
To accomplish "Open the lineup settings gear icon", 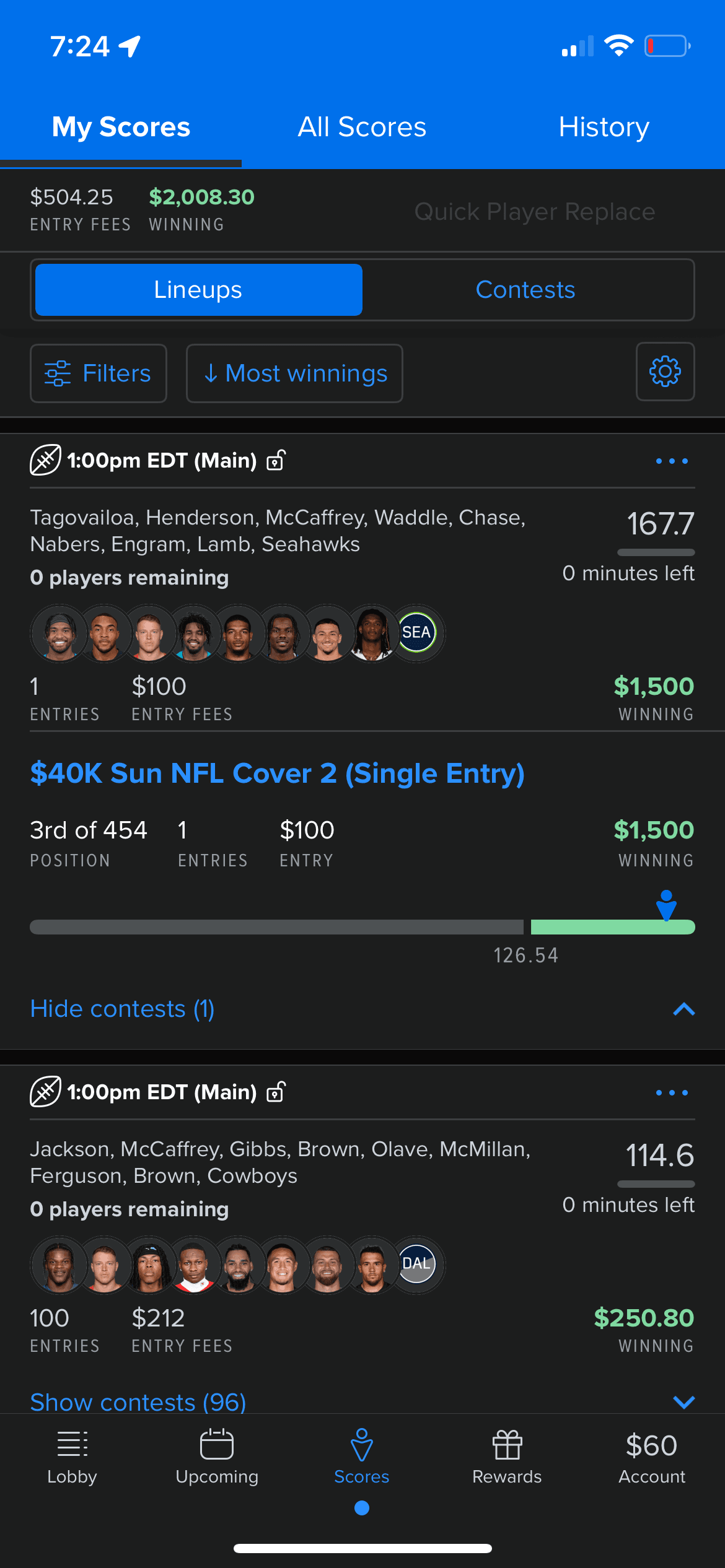I will (665, 372).
